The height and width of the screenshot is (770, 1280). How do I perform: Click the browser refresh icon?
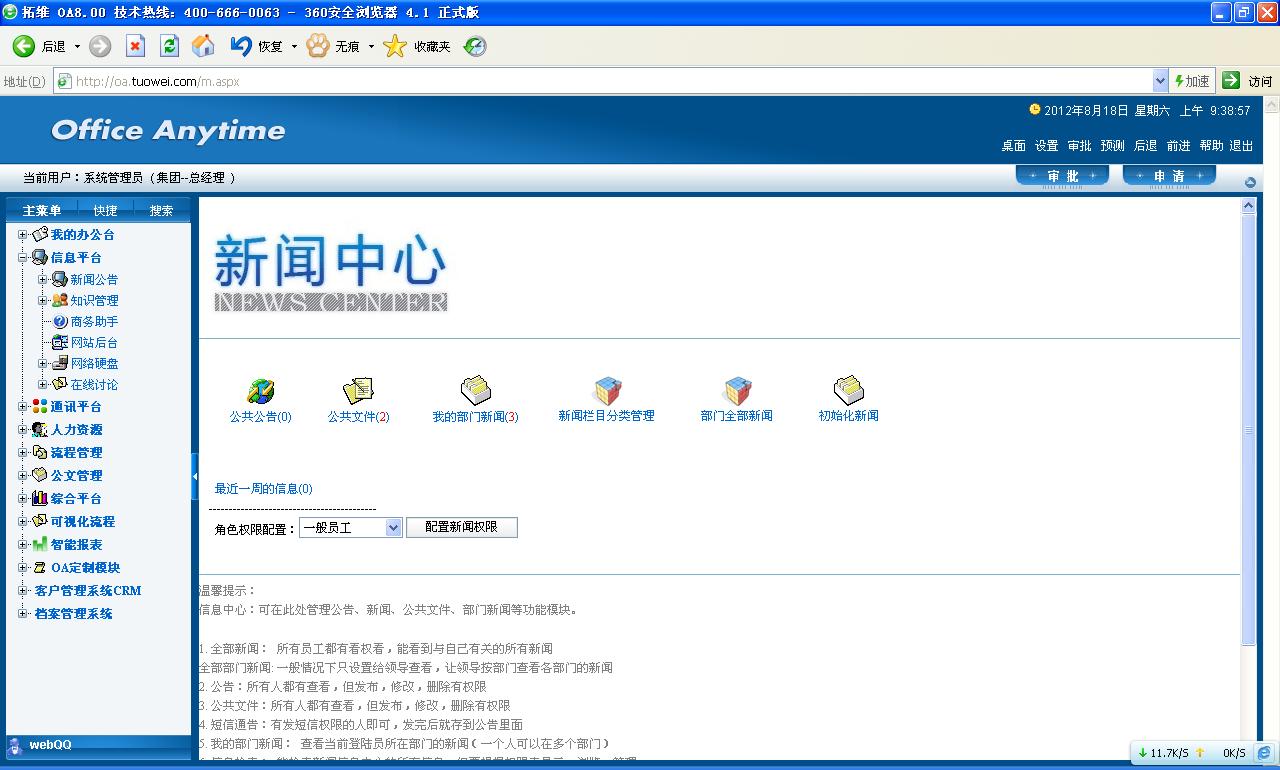click(x=169, y=46)
